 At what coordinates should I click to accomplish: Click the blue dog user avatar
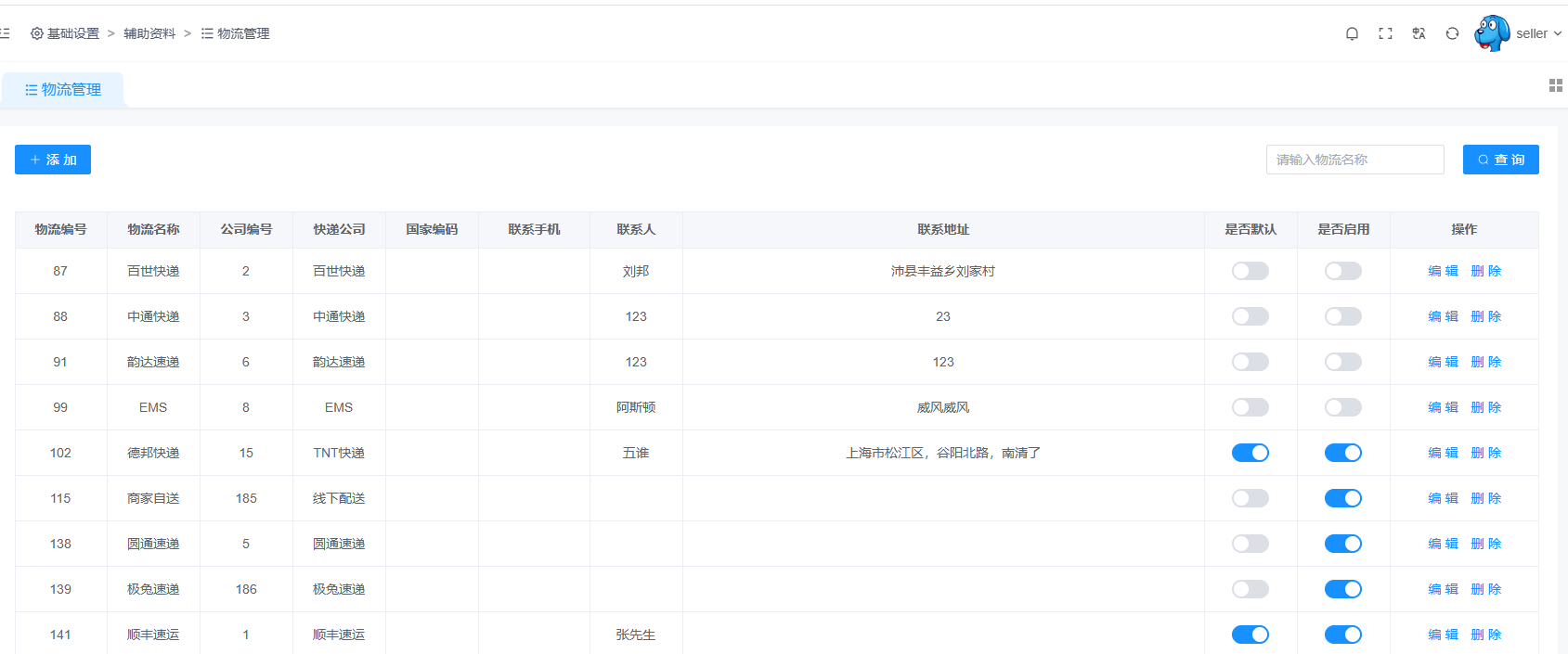point(1492,33)
